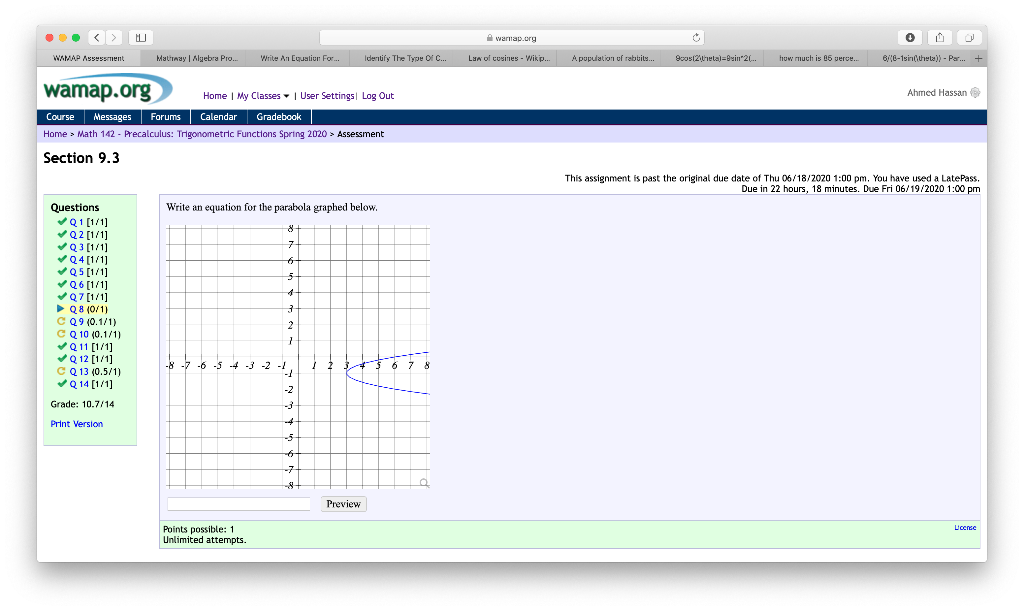Open the Calendar tab

tap(218, 116)
